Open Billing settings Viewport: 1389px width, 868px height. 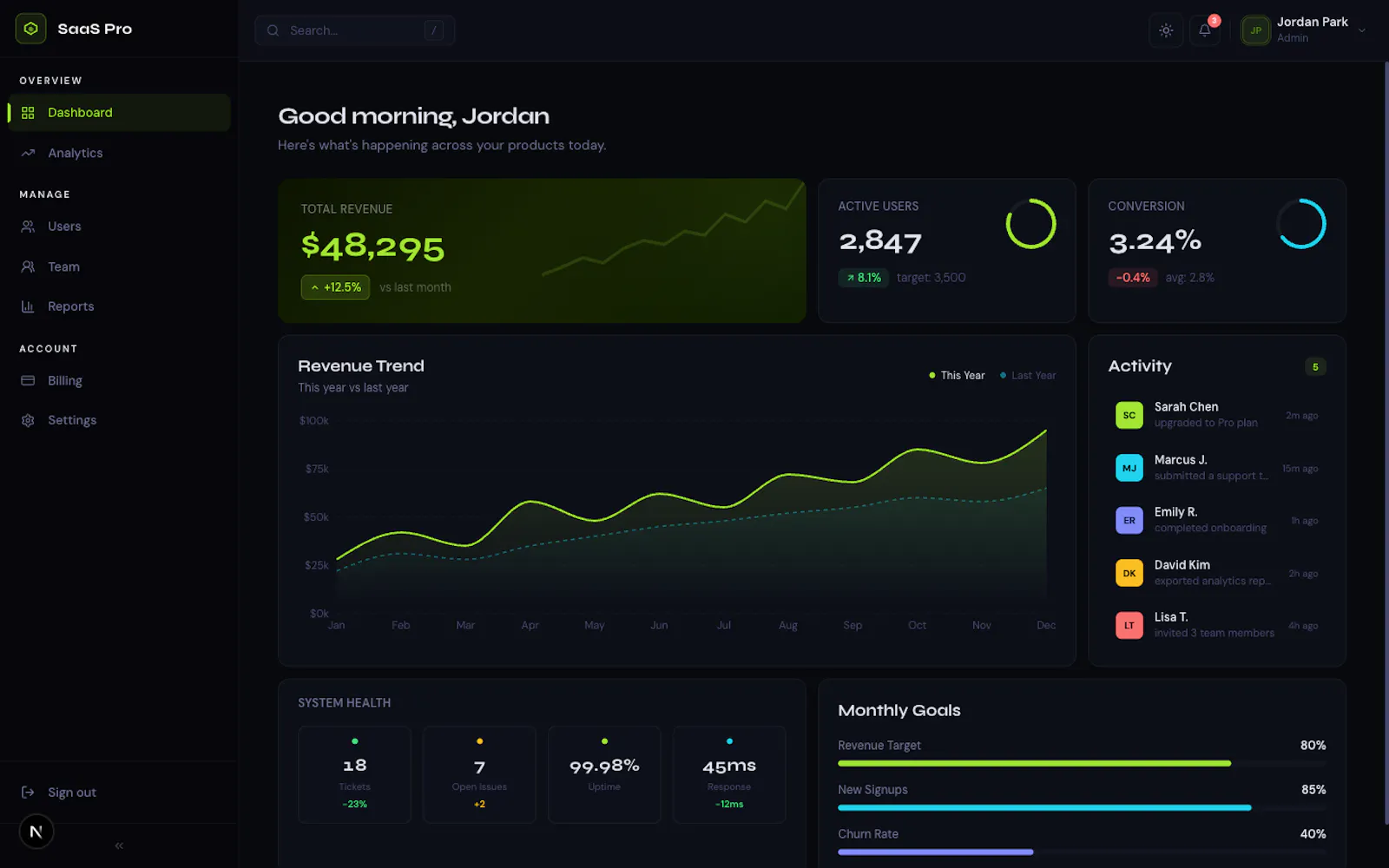click(x=119, y=380)
